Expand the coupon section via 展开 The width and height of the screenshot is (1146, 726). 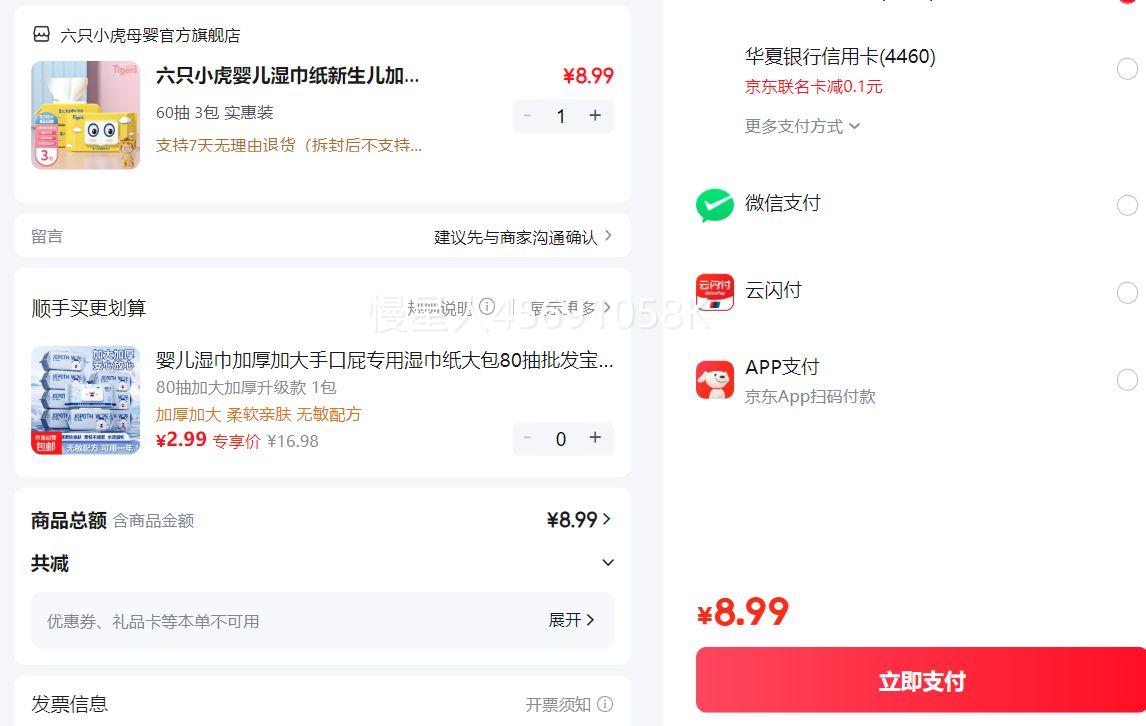(x=571, y=620)
